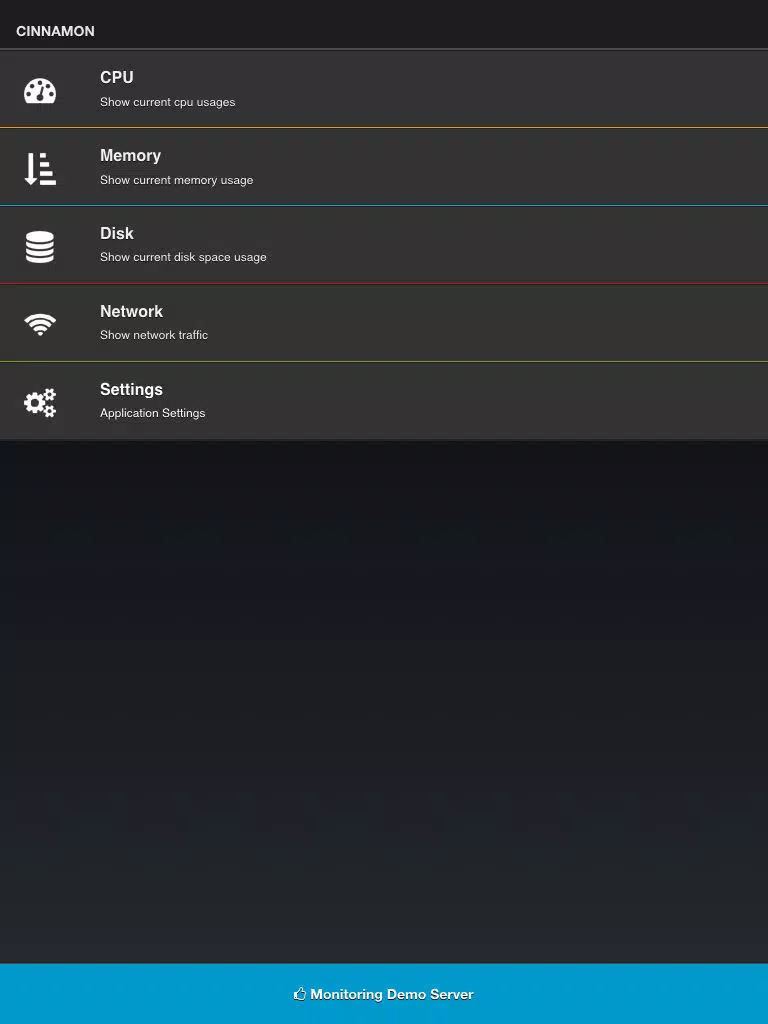Click the 'Monitoring Demo Server' footer label
This screenshot has height=1024, width=768.
392,994
